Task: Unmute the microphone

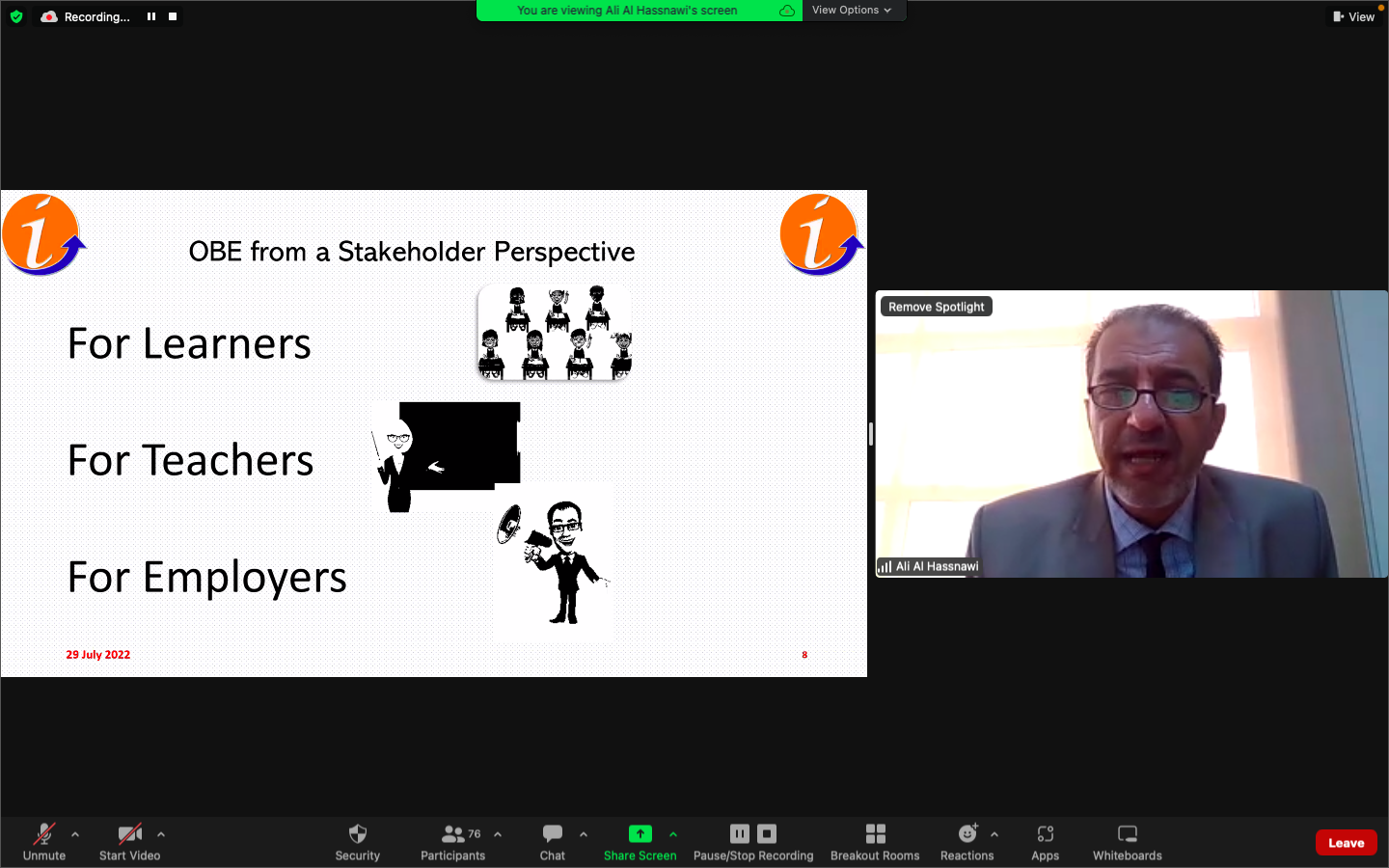Action: 44,834
